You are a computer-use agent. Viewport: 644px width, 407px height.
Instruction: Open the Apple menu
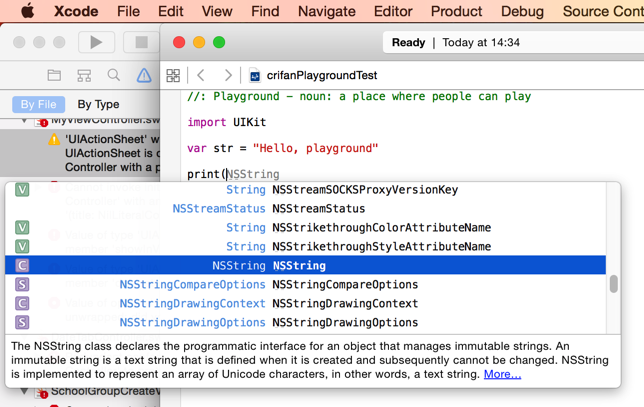[28, 11]
